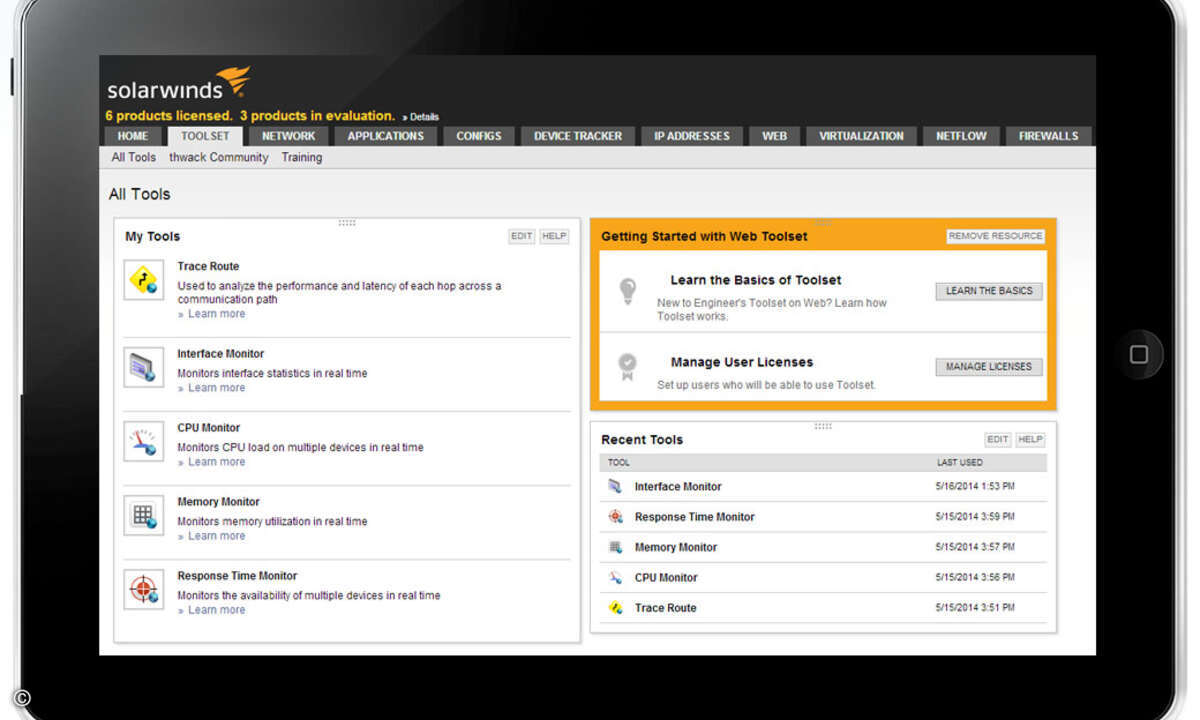Open Response Time Monitor link in Recent Tools

pyautogui.click(x=694, y=517)
